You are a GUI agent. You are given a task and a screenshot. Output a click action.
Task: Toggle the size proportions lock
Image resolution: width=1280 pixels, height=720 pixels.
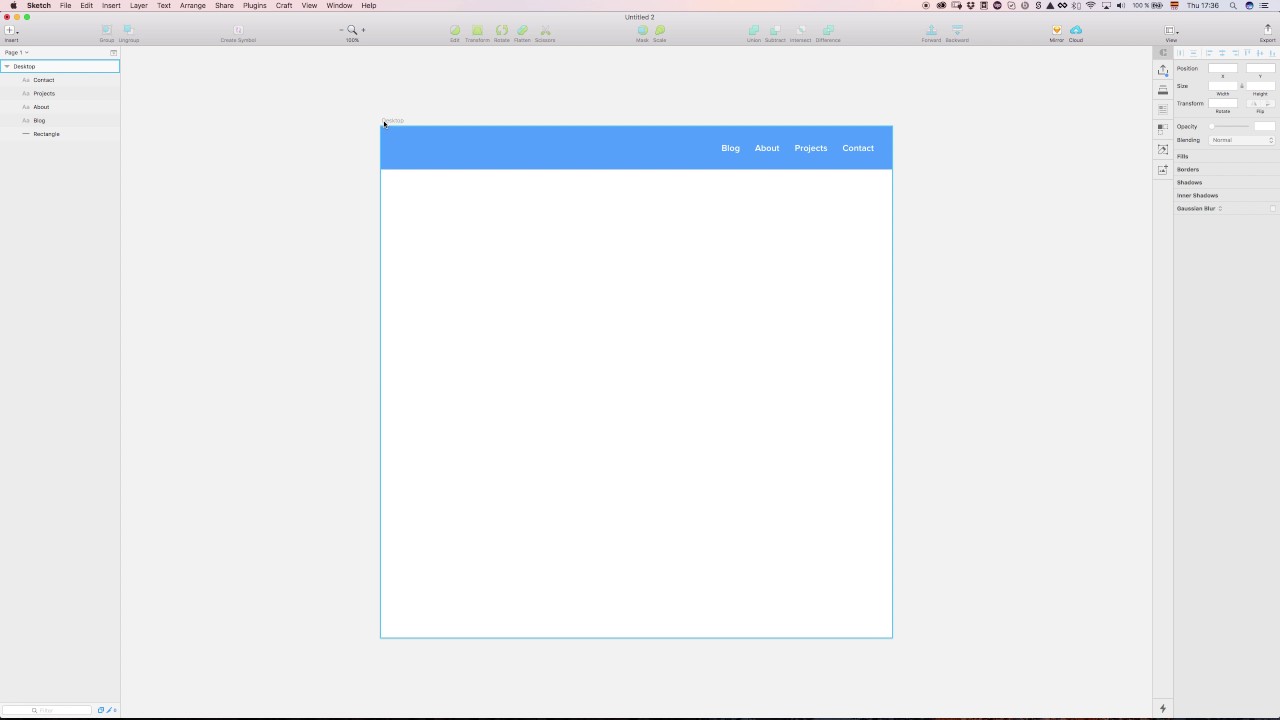click(1241, 86)
